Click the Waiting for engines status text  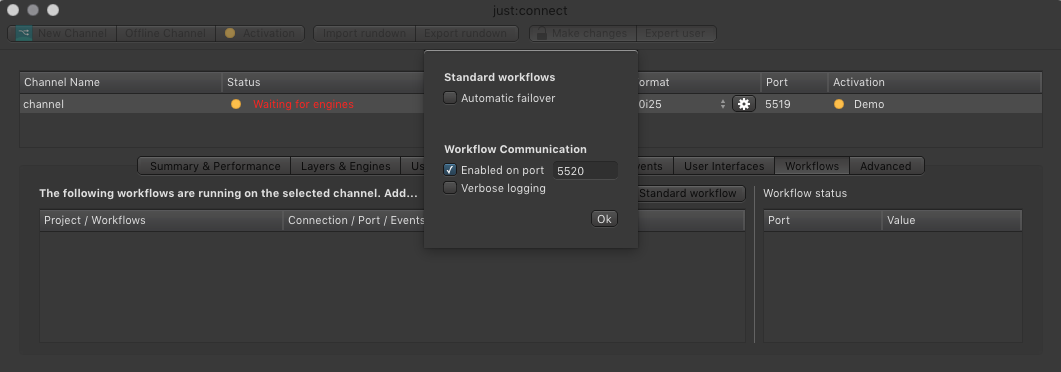click(303, 104)
